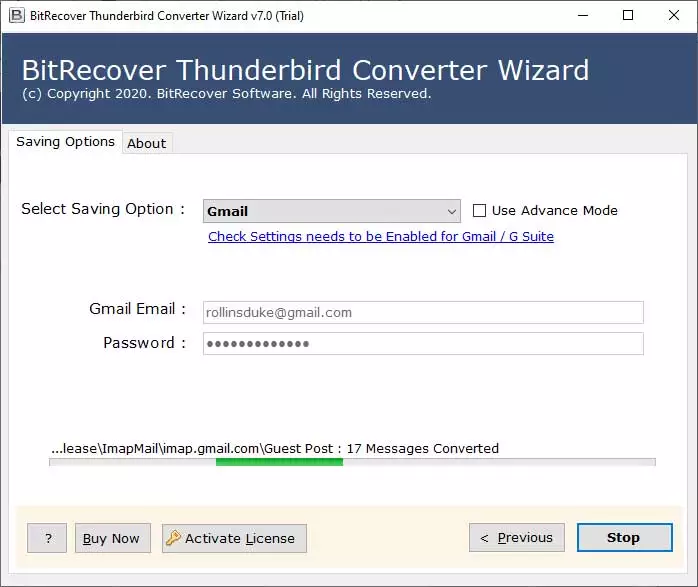Click the 'Select Saving Option :' label
Screen dimensions: 698x587
point(103,209)
